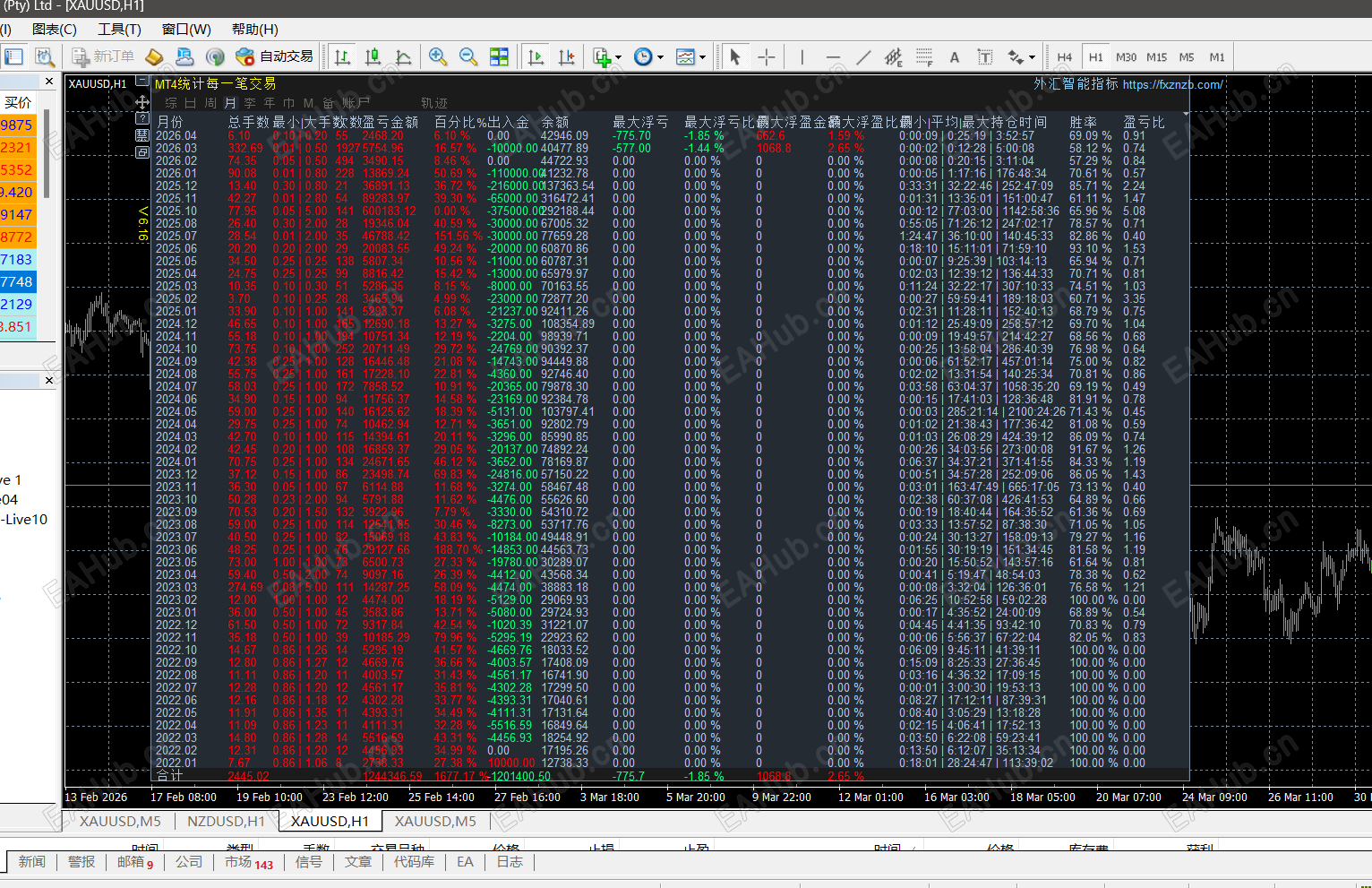Close the Market Watch panel
The height and width of the screenshot is (888, 1372).
(49, 82)
